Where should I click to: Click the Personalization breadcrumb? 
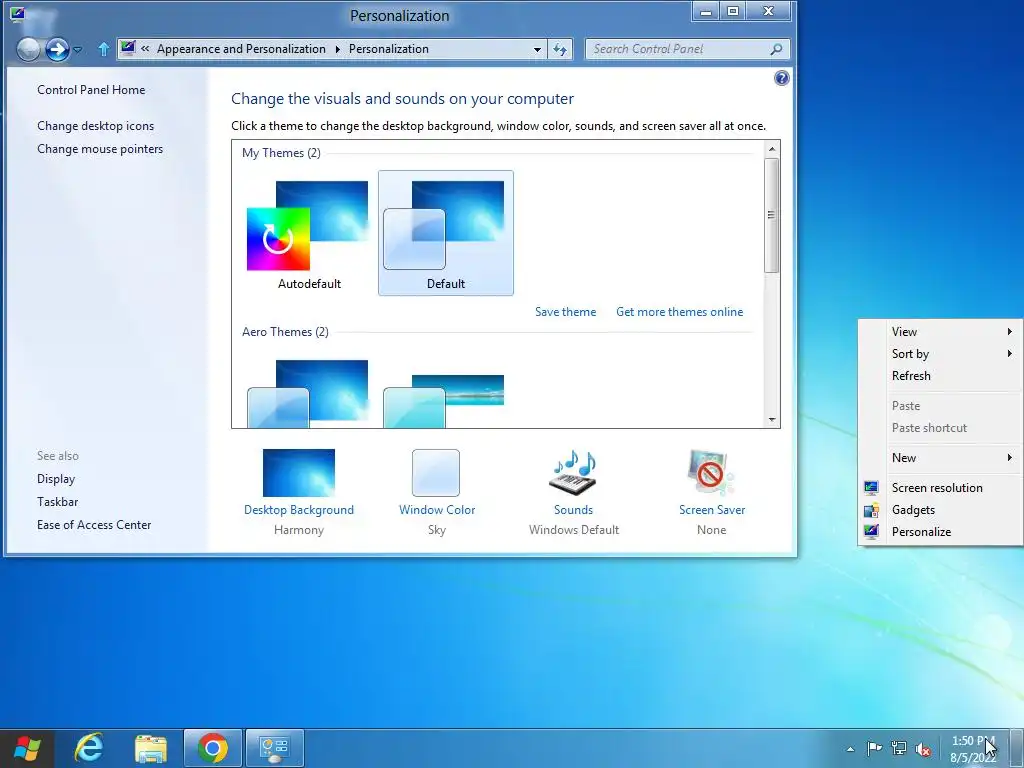(x=389, y=49)
